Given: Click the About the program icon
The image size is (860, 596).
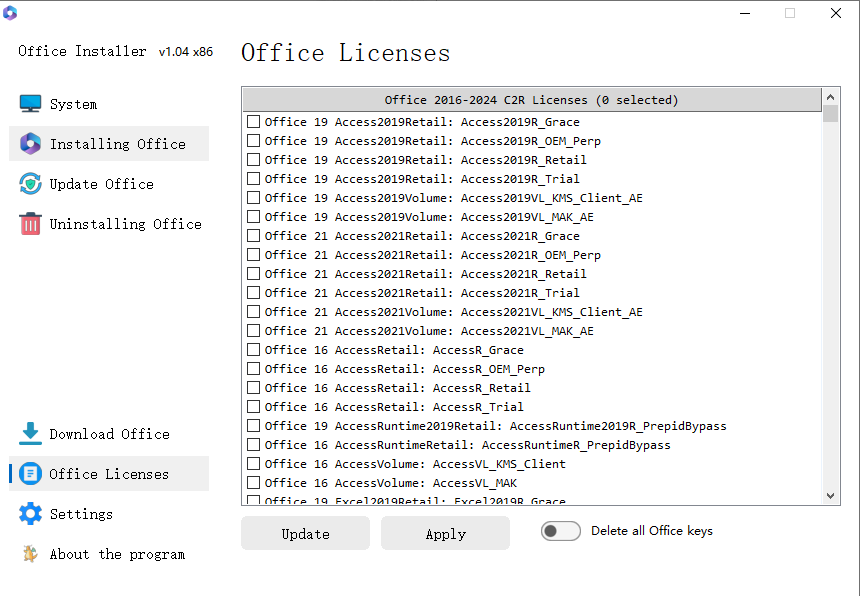Looking at the screenshot, I should click(x=28, y=553).
